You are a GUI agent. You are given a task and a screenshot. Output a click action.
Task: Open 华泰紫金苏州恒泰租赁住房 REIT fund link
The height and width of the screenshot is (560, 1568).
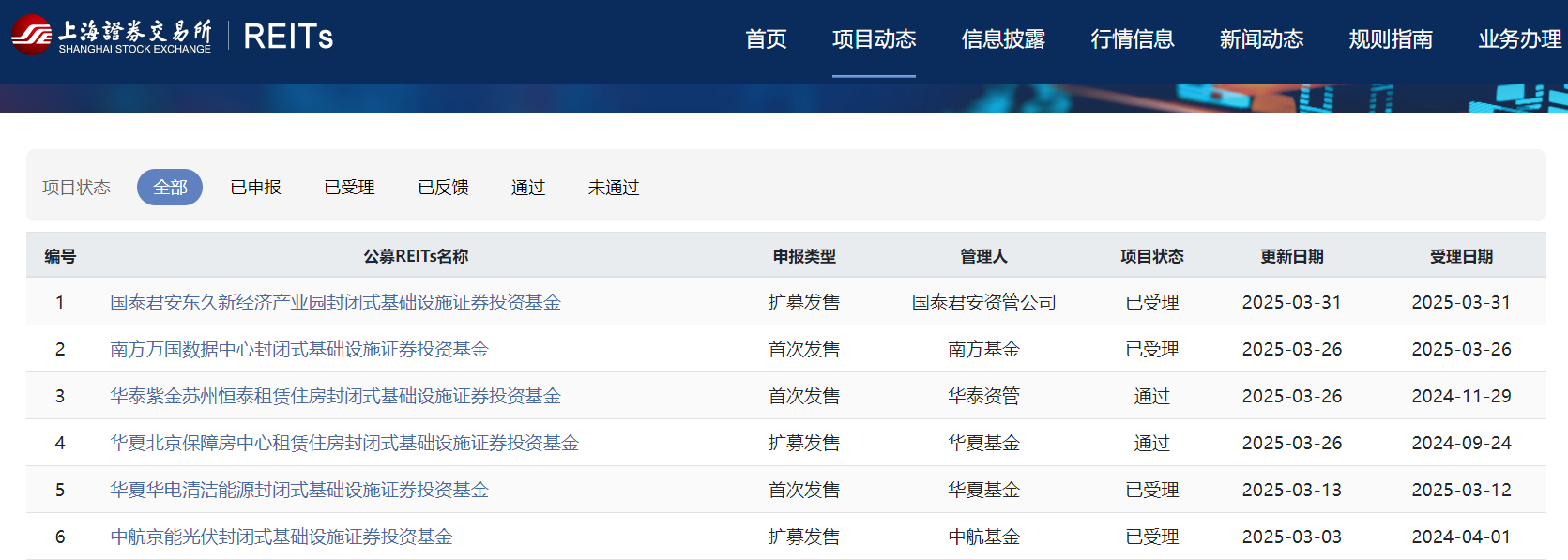point(335,396)
